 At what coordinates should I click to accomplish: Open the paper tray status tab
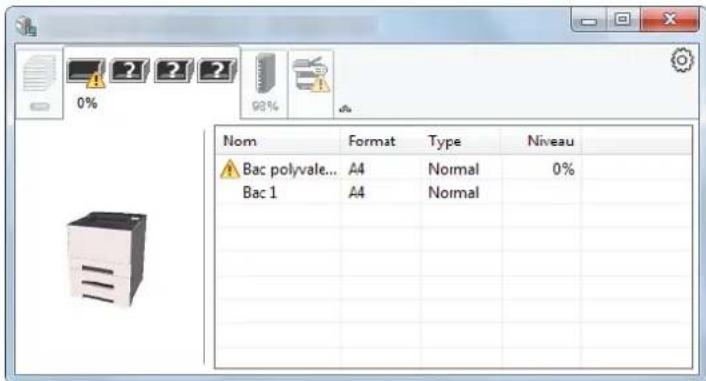point(40,83)
